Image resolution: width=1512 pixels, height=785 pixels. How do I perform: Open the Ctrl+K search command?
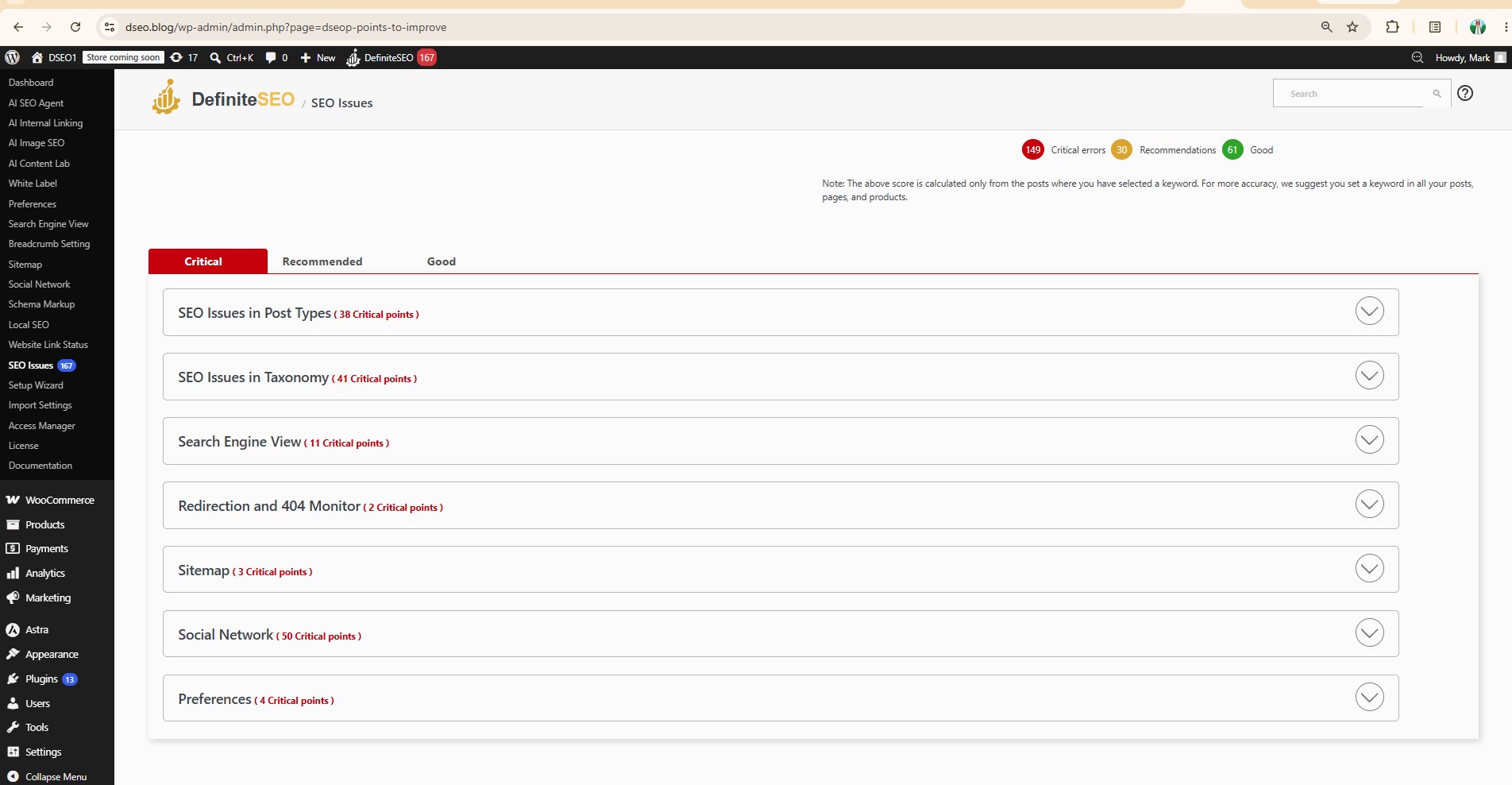[232, 57]
